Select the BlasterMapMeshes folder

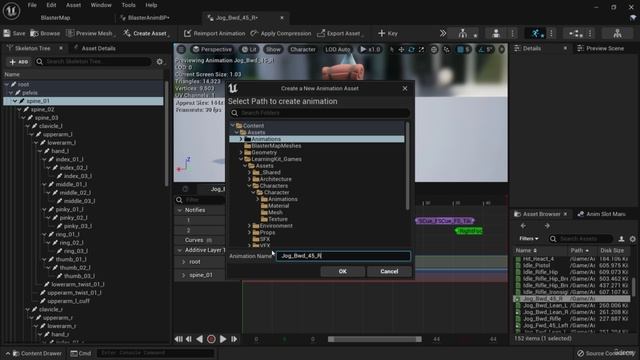pyautogui.click(x=276, y=146)
